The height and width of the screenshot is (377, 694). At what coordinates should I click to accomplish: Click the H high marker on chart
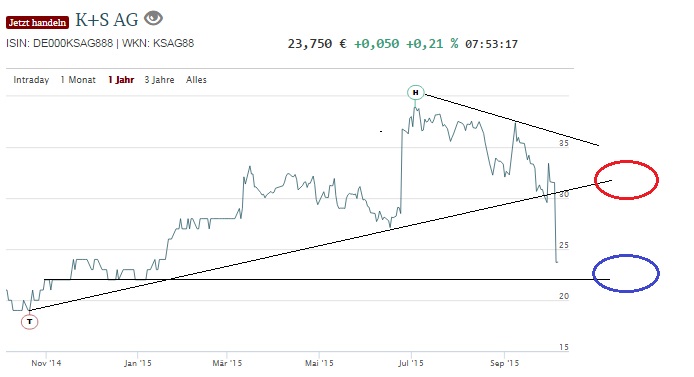click(416, 92)
